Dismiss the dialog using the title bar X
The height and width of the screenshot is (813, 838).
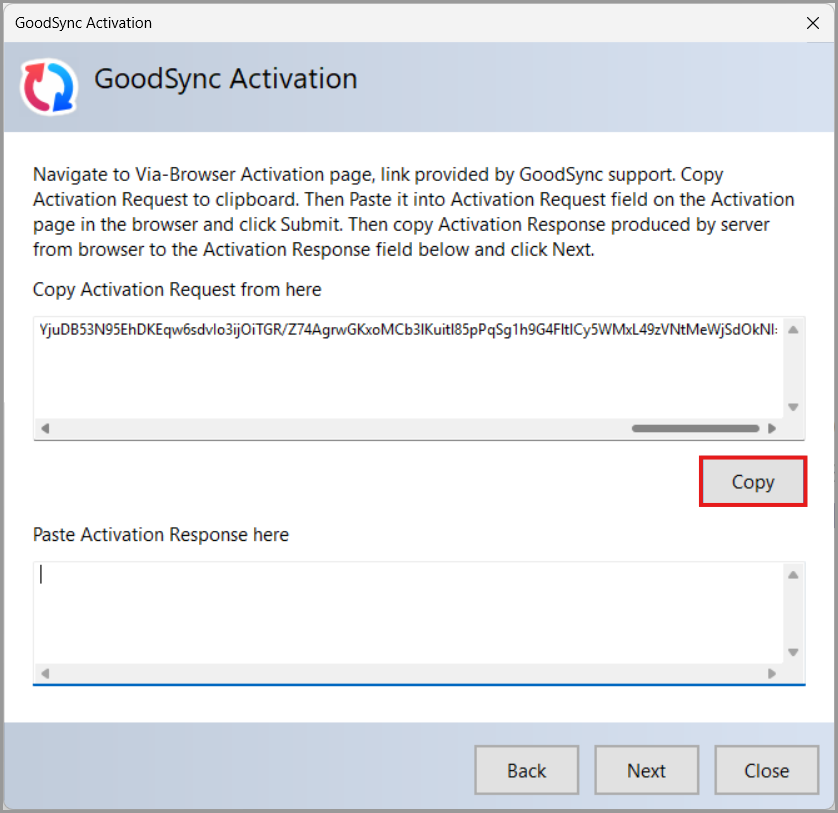(812, 23)
